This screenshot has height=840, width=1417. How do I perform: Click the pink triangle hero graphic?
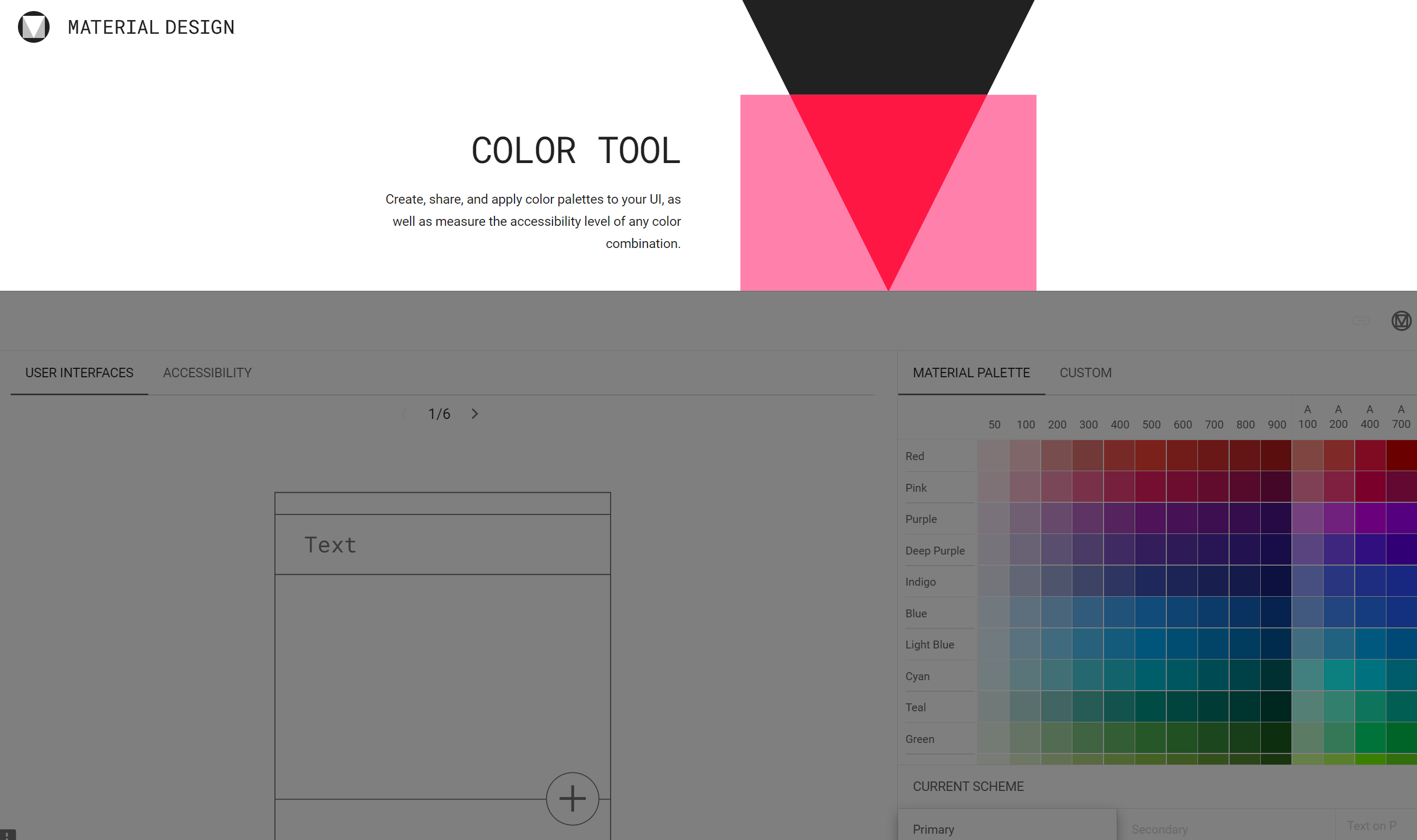tap(888, 193)
